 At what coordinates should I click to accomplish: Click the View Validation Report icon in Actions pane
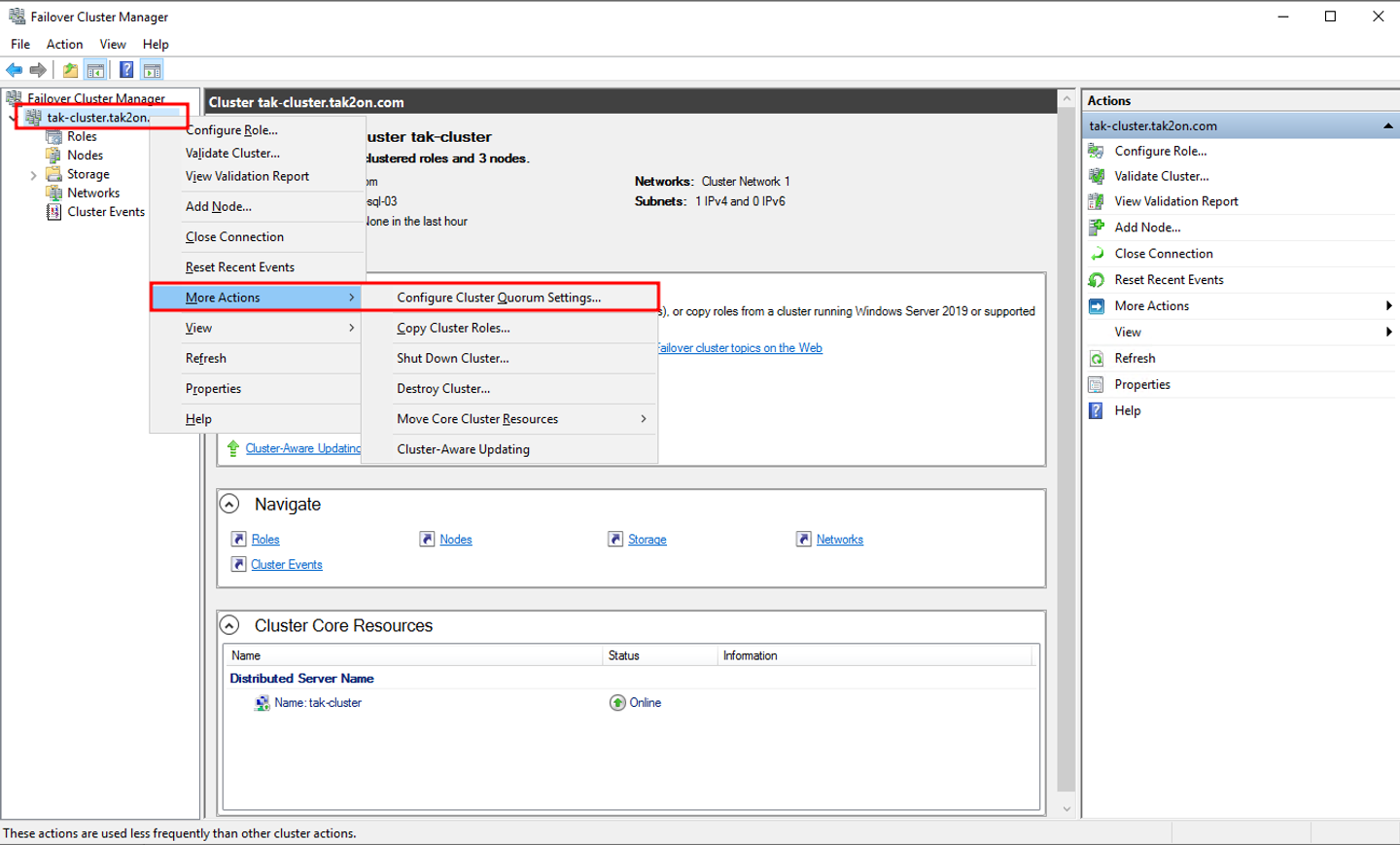click(x=1097, y=201)
